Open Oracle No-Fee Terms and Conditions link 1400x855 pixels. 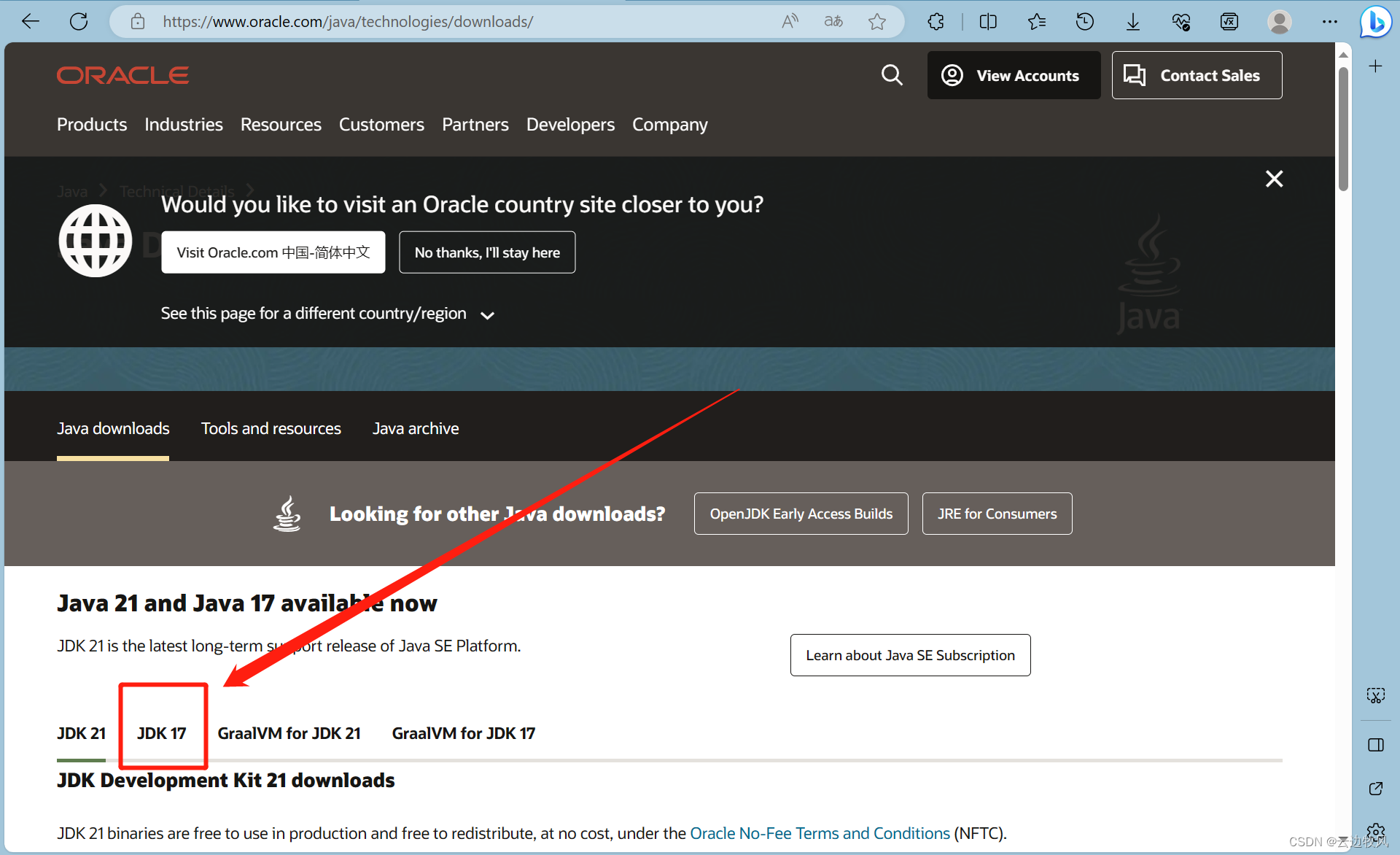pos(820,833)
